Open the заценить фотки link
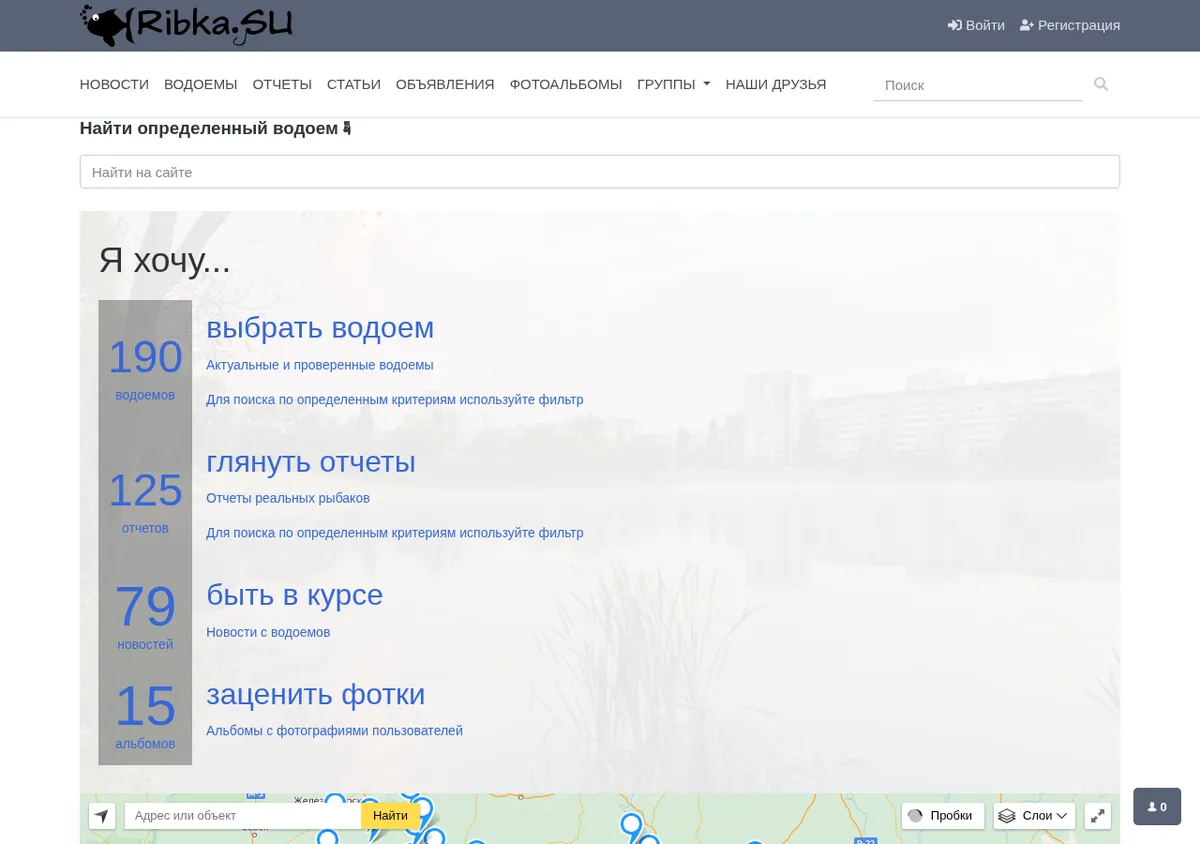Image resolution: width=1200 pixels, height=844 pixels. click(316, 694)
